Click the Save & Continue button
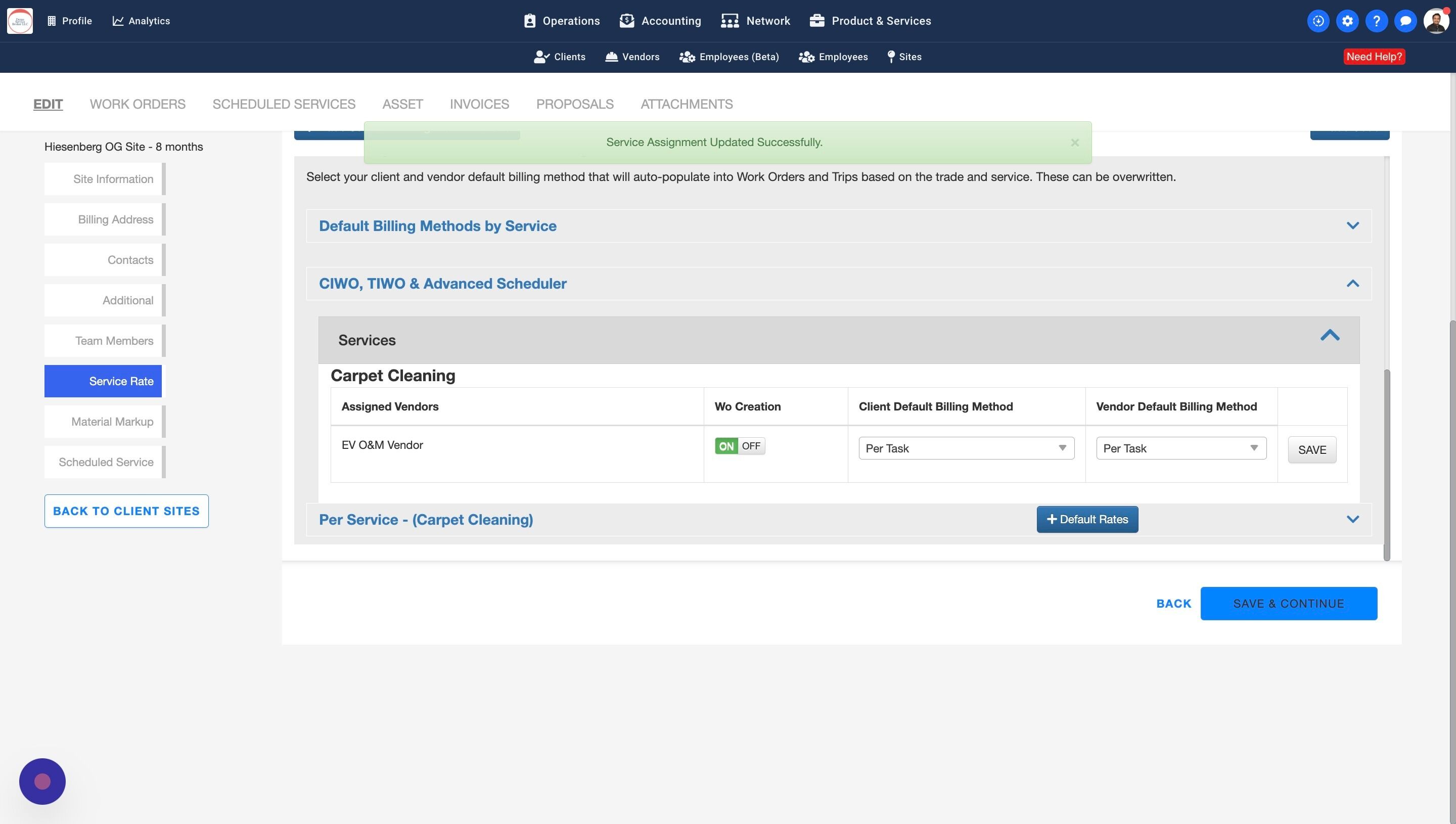 (x=1289, y=603)
